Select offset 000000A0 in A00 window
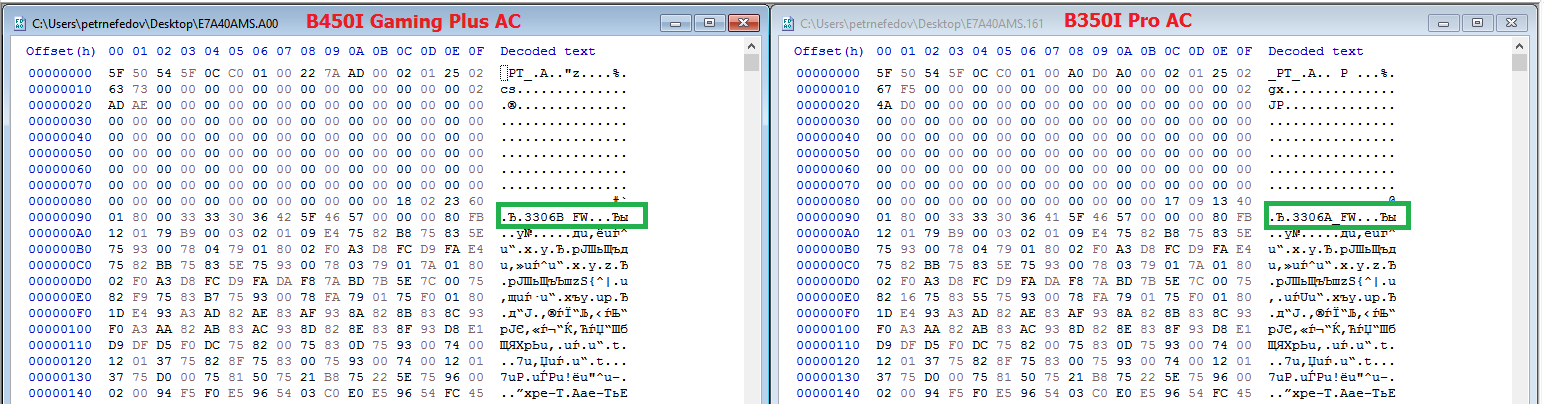1544x404 pixels. point(60,233)
